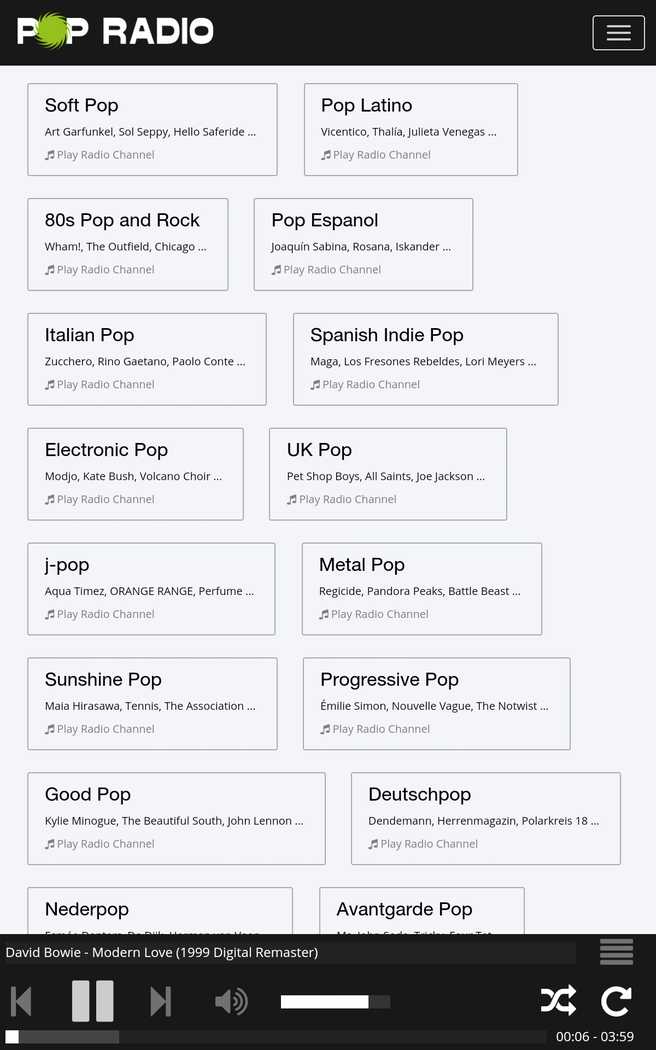Expand the hamburger navigation menu
Screen dimensions: 656x1050
tap(618, 33)
